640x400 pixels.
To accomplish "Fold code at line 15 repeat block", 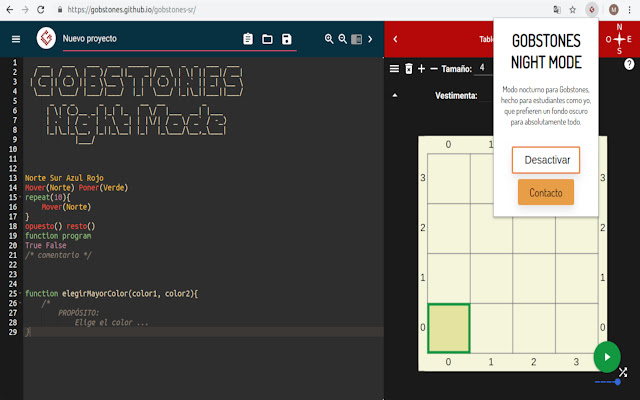I will [x=20, y=197].
